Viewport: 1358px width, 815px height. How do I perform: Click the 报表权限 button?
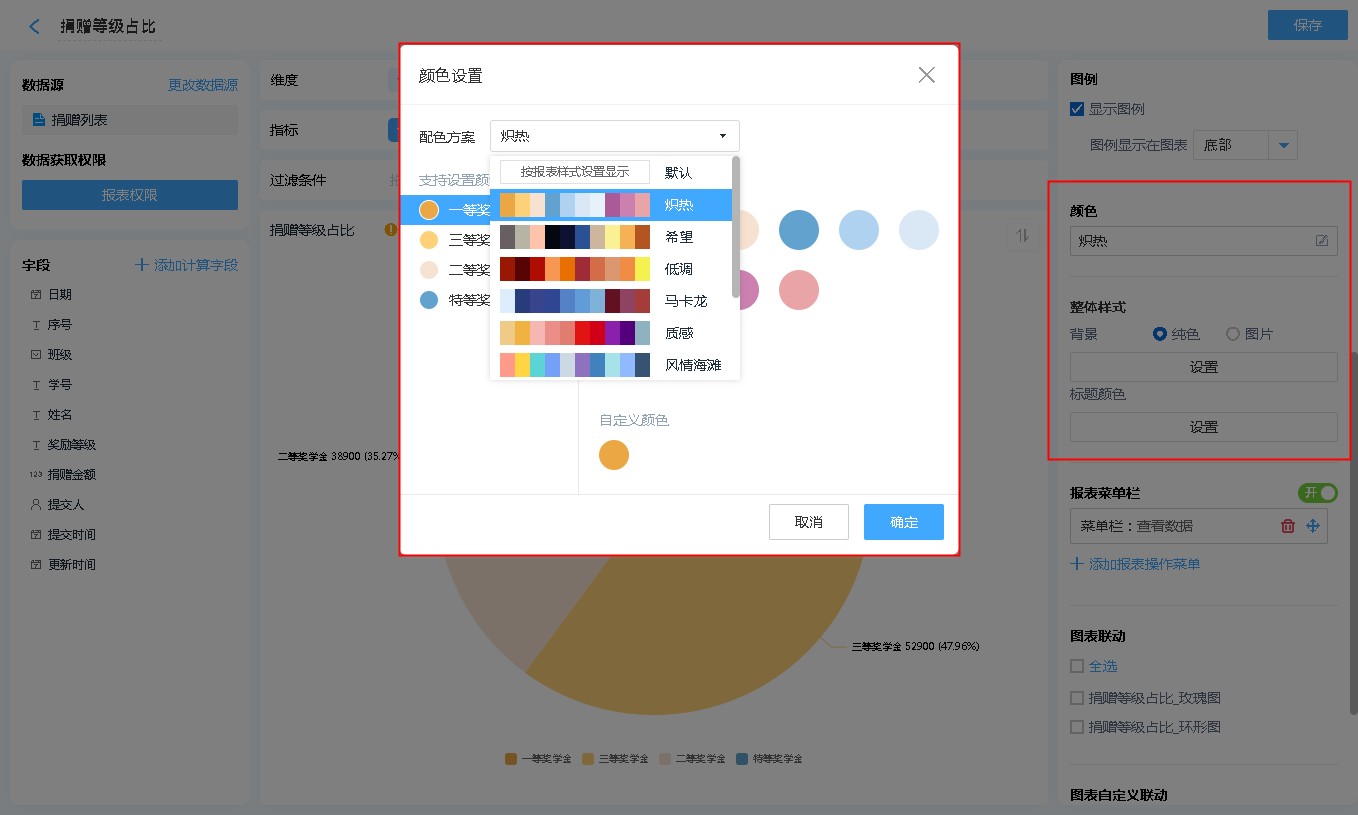point(130,195)
